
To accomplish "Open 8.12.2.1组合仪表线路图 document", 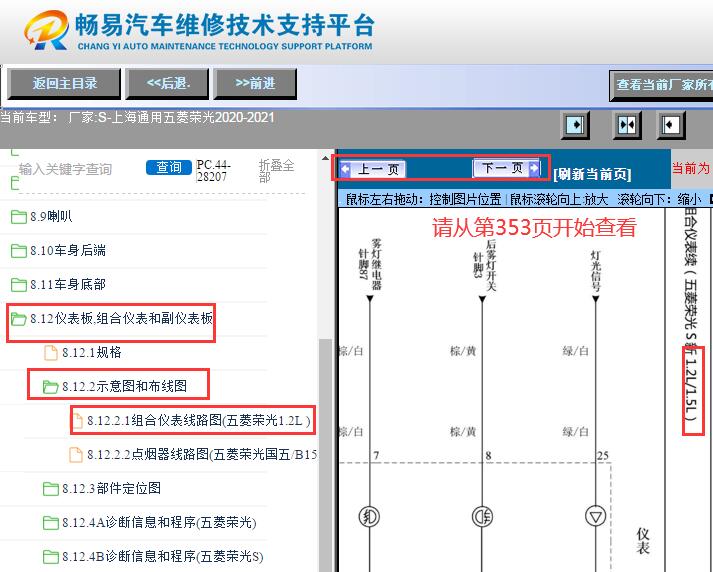I will 199,420.
